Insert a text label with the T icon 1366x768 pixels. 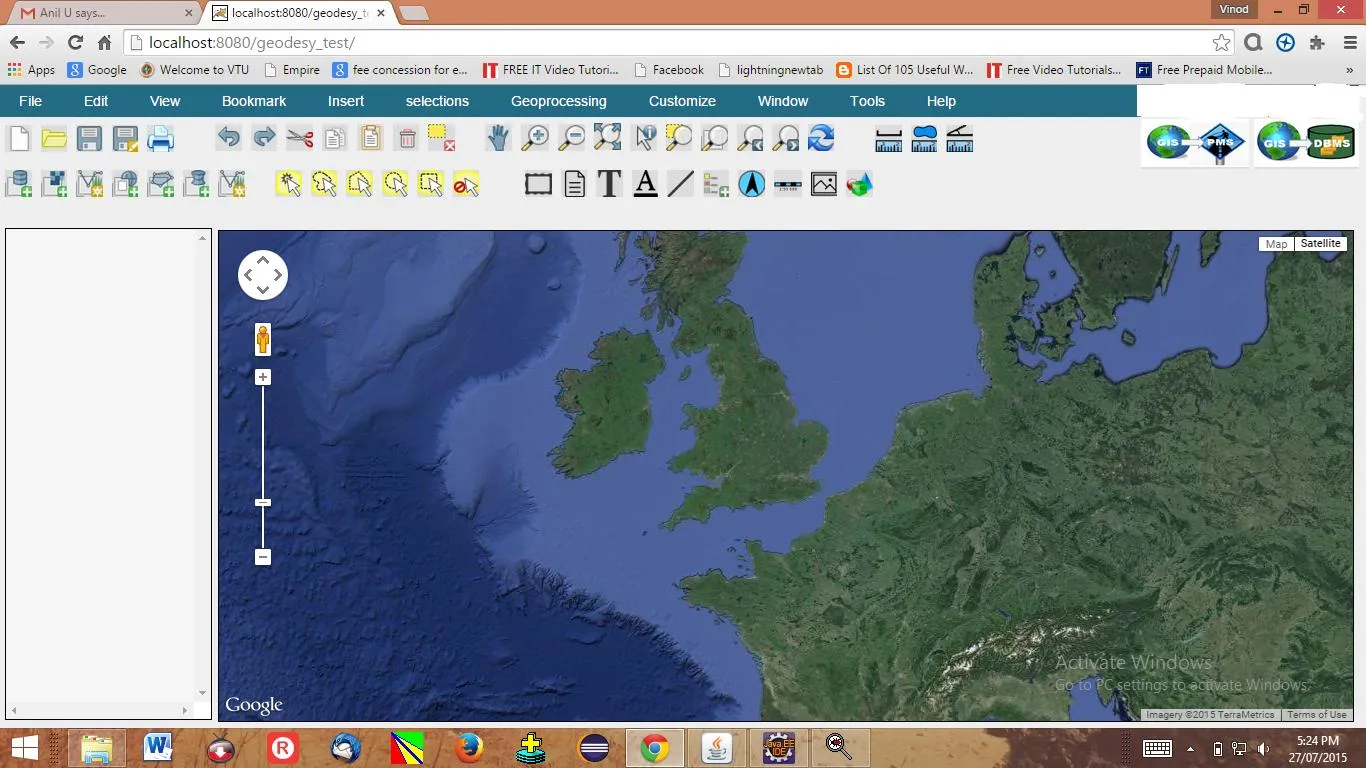pos(609,184)
